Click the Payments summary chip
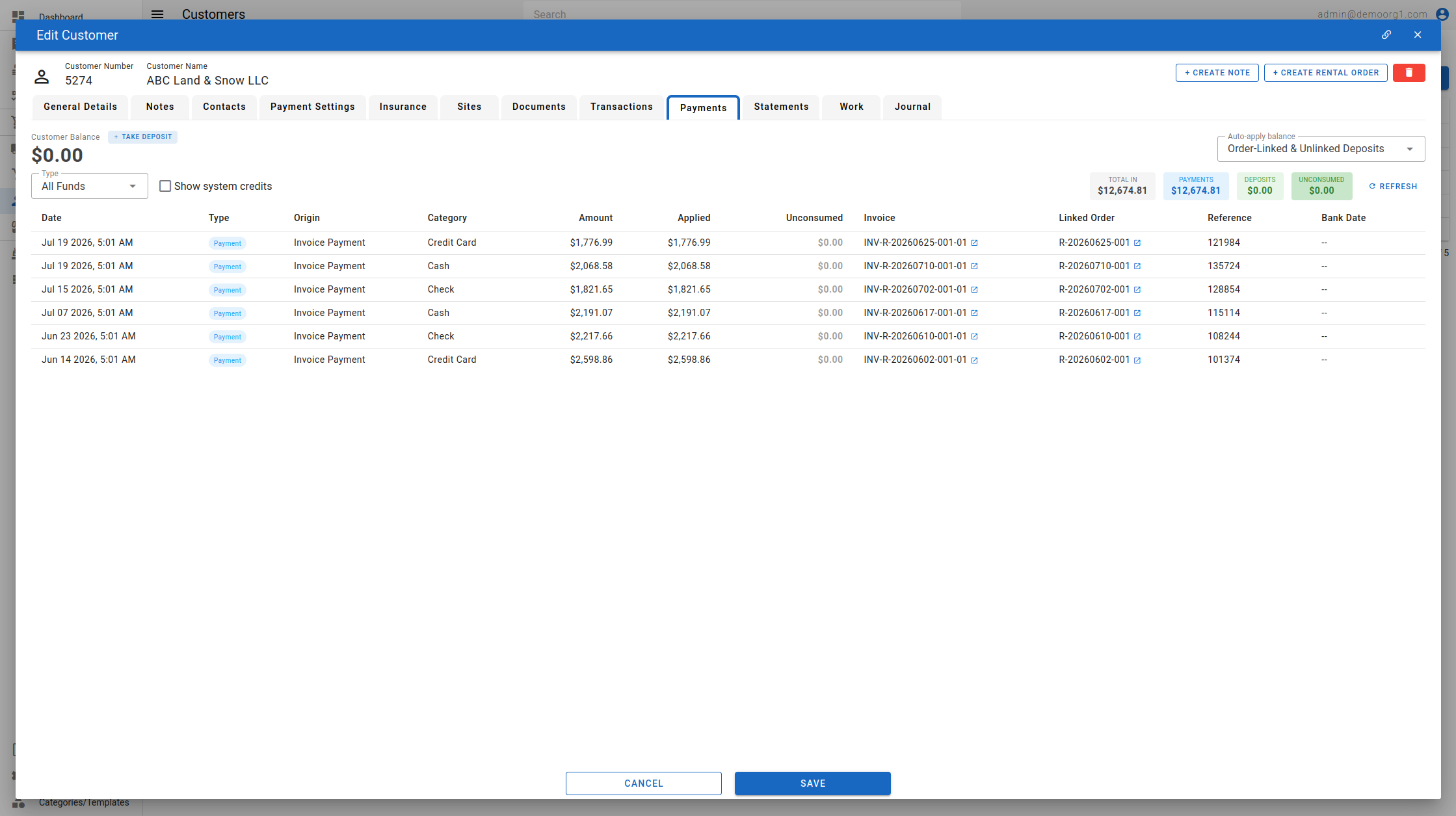This screenshot has height=816, width=1456. coord(1196,186)
